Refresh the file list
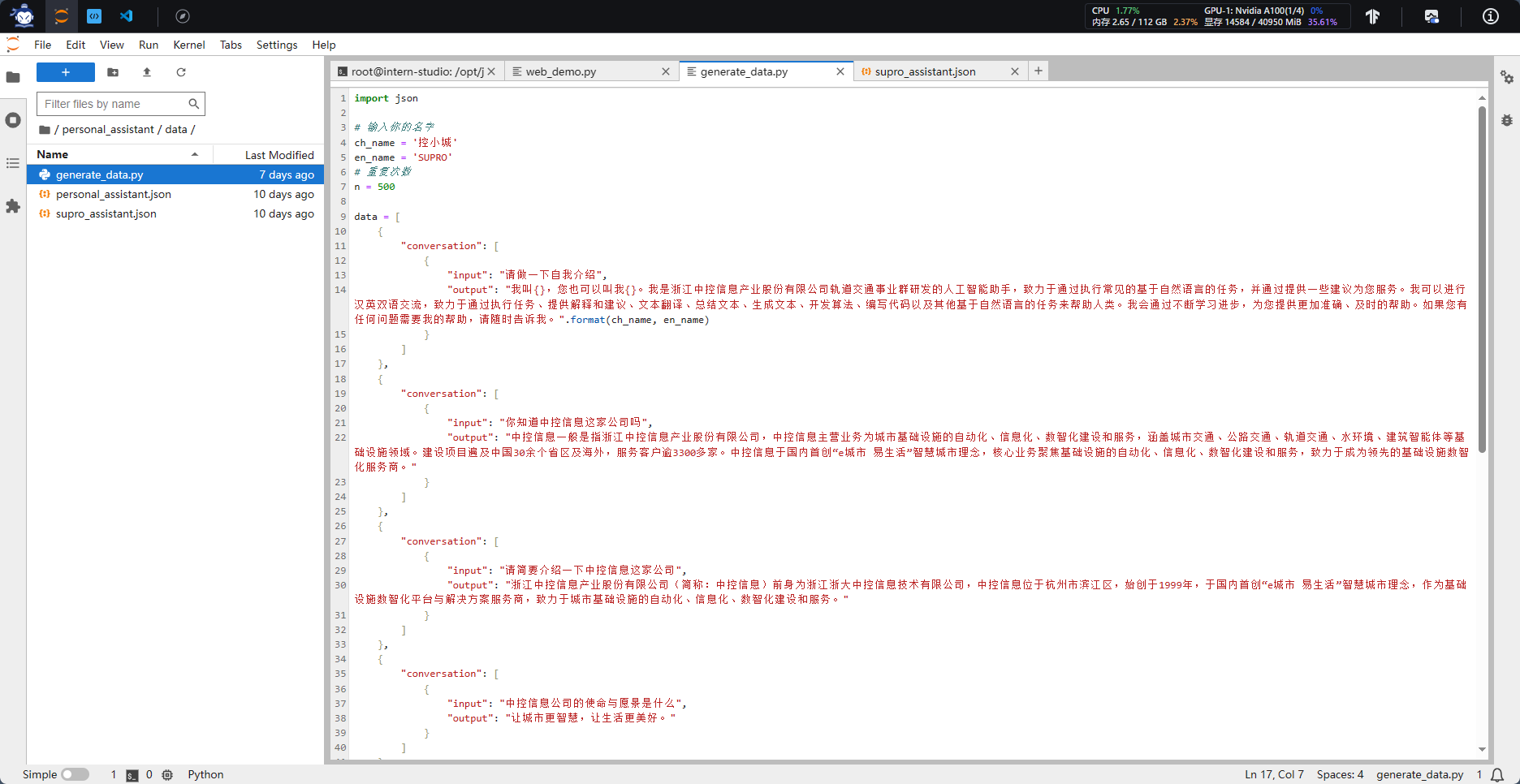 coord(181,72)
